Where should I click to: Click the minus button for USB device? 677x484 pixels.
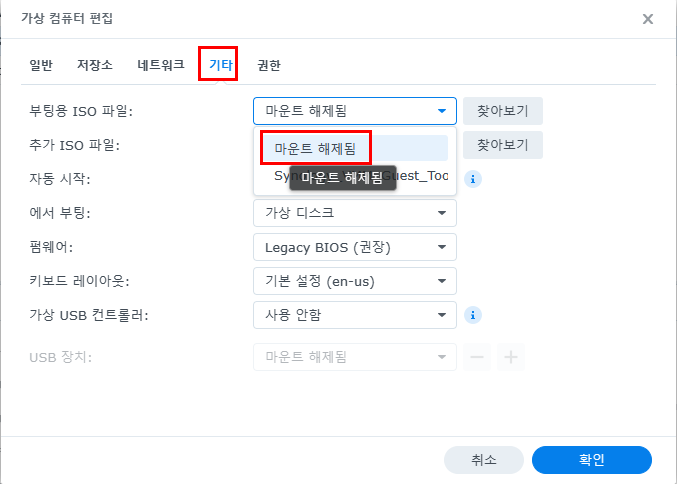click(x=477, y=357)
